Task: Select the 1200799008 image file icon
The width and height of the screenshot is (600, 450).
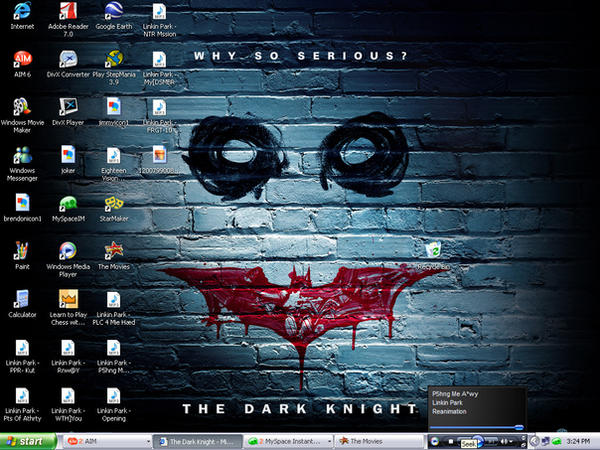Action: click(x=159, y=155)
